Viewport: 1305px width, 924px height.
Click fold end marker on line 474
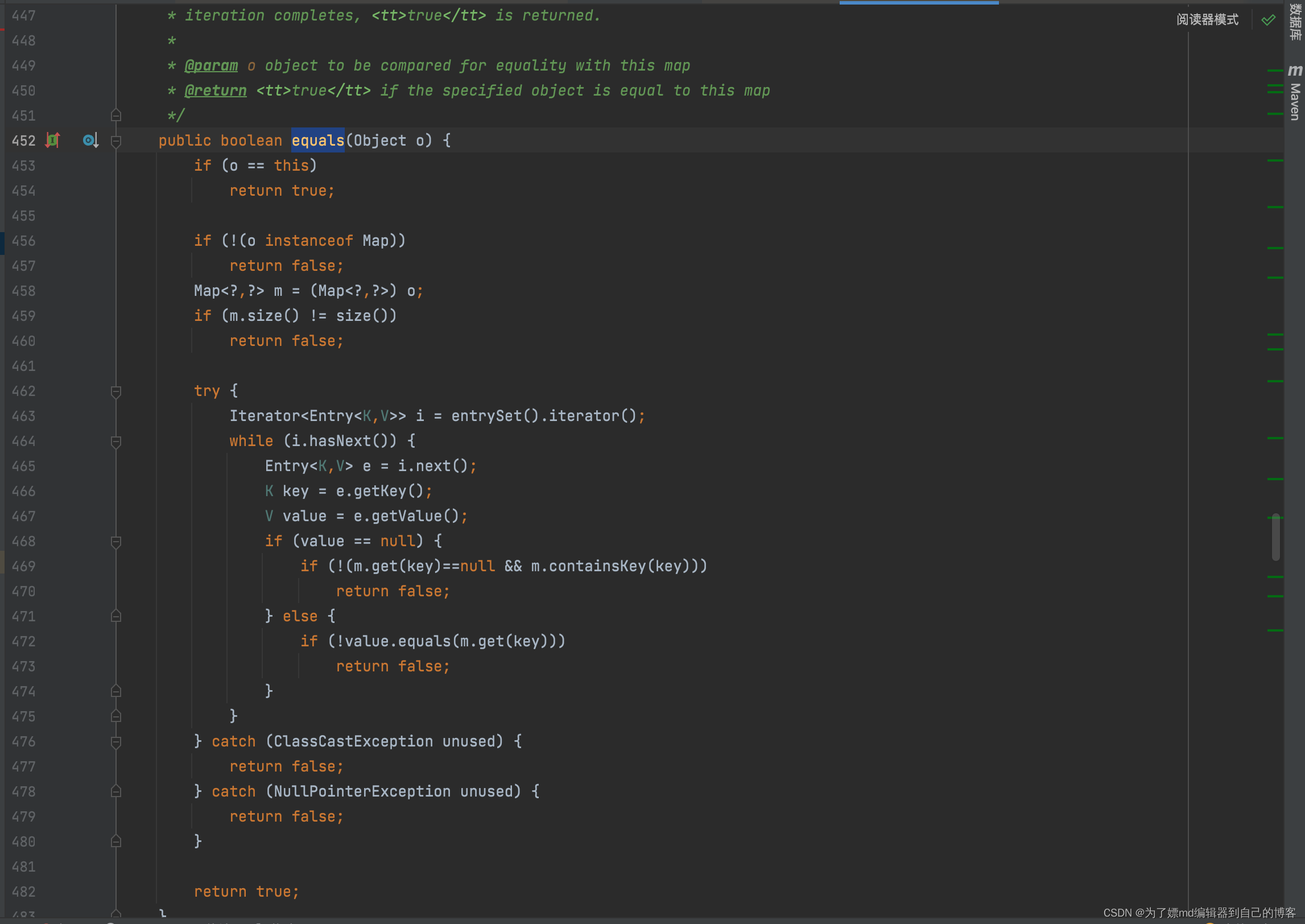(x=116, y=691)
